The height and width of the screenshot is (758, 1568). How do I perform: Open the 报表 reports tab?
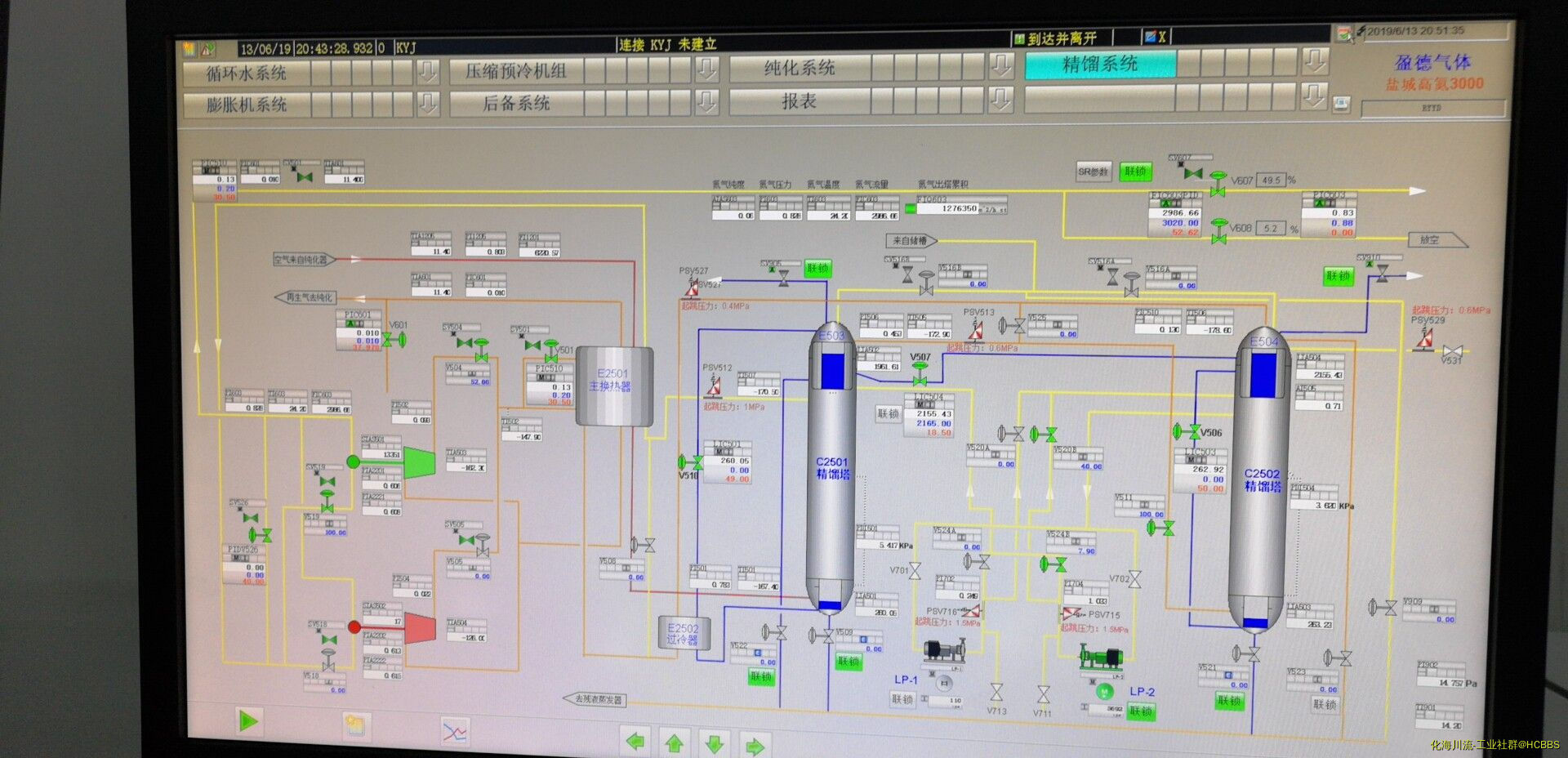click(x=800, y=100)
